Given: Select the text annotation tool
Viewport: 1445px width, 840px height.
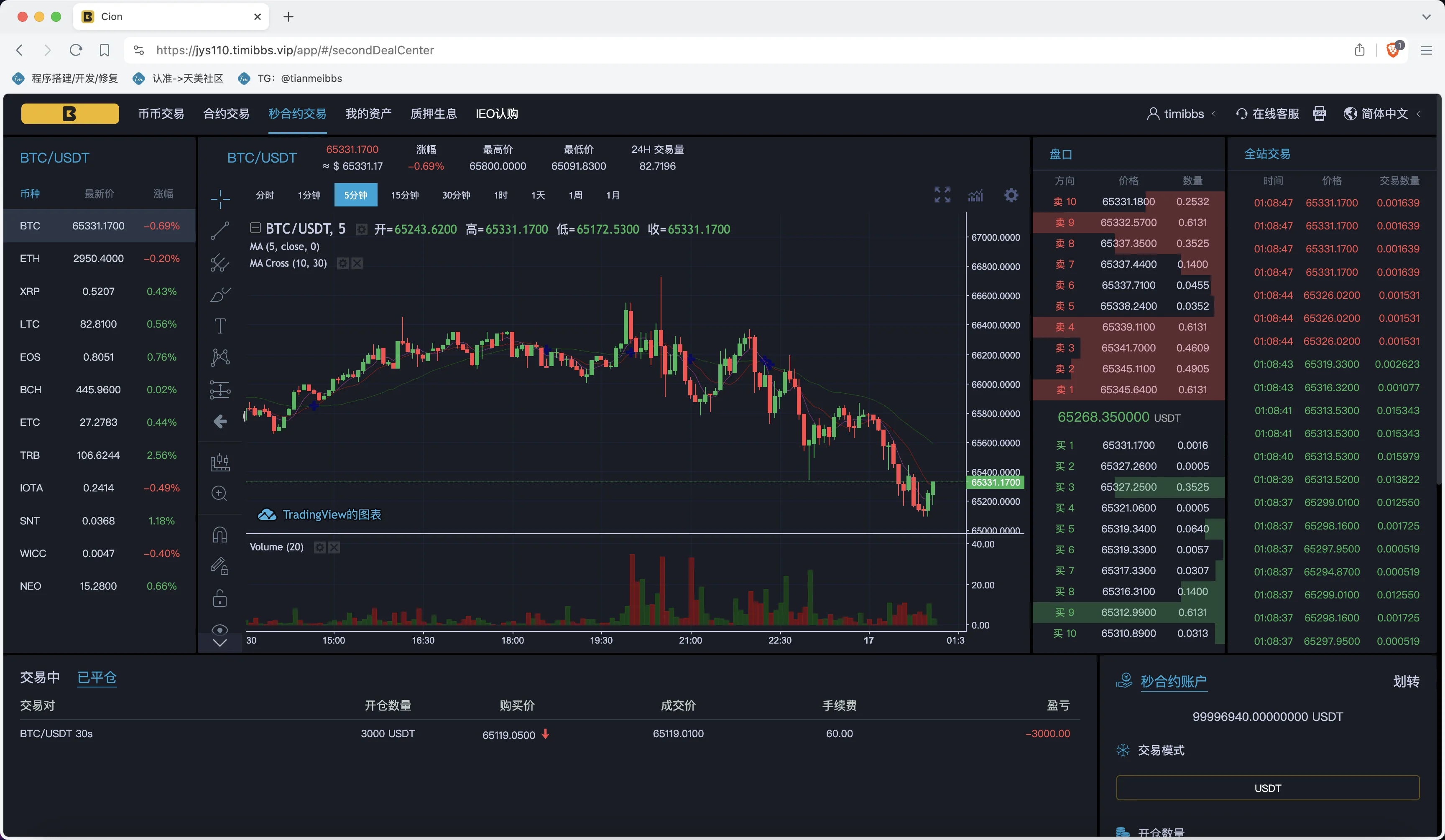Looking at the screenshot, I should 220,326.
